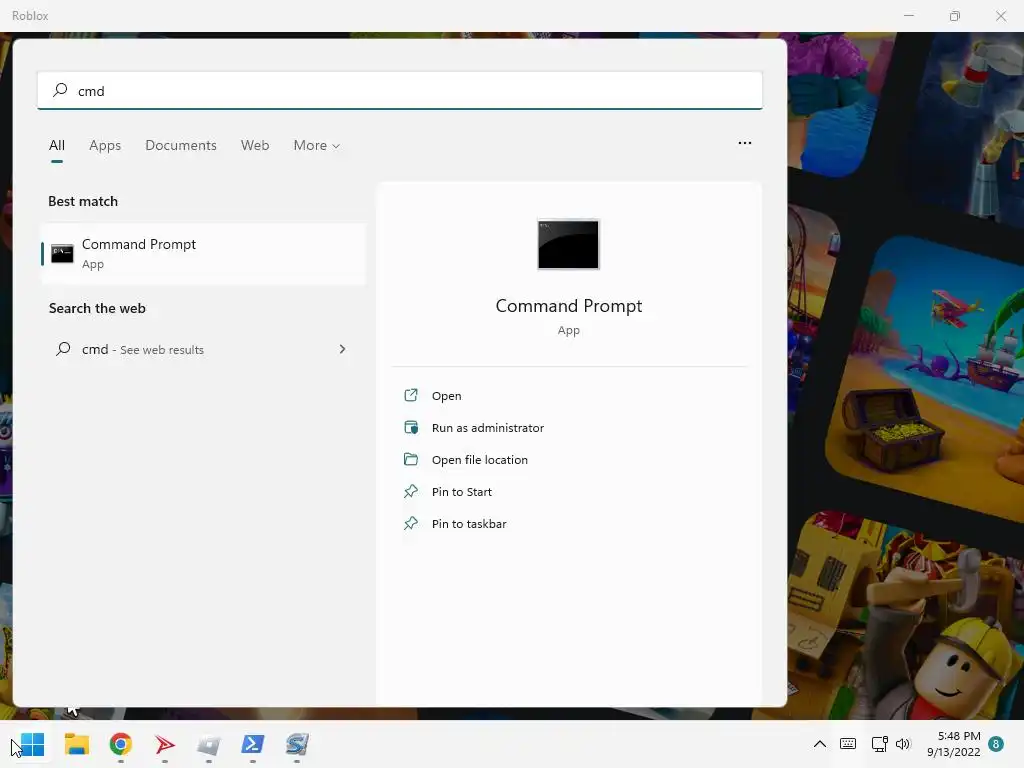The height and width of the screenshot is (768, 1024).
Task: Click the large Command Prompt preview thumbnail
Action: pyautogui.click(x=568, y=244)
